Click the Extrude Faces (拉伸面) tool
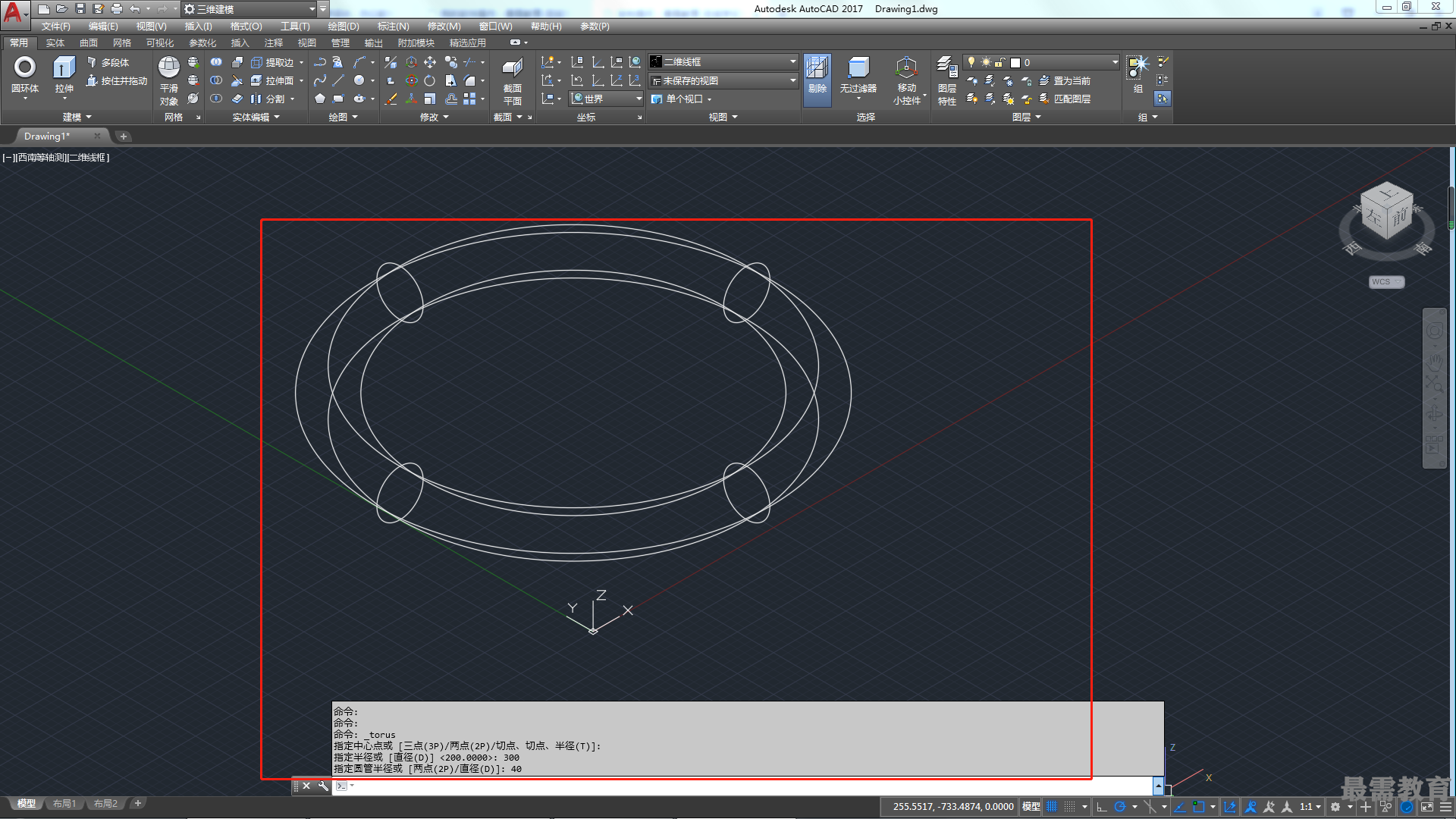1456x819 pixels. [273, 80]
